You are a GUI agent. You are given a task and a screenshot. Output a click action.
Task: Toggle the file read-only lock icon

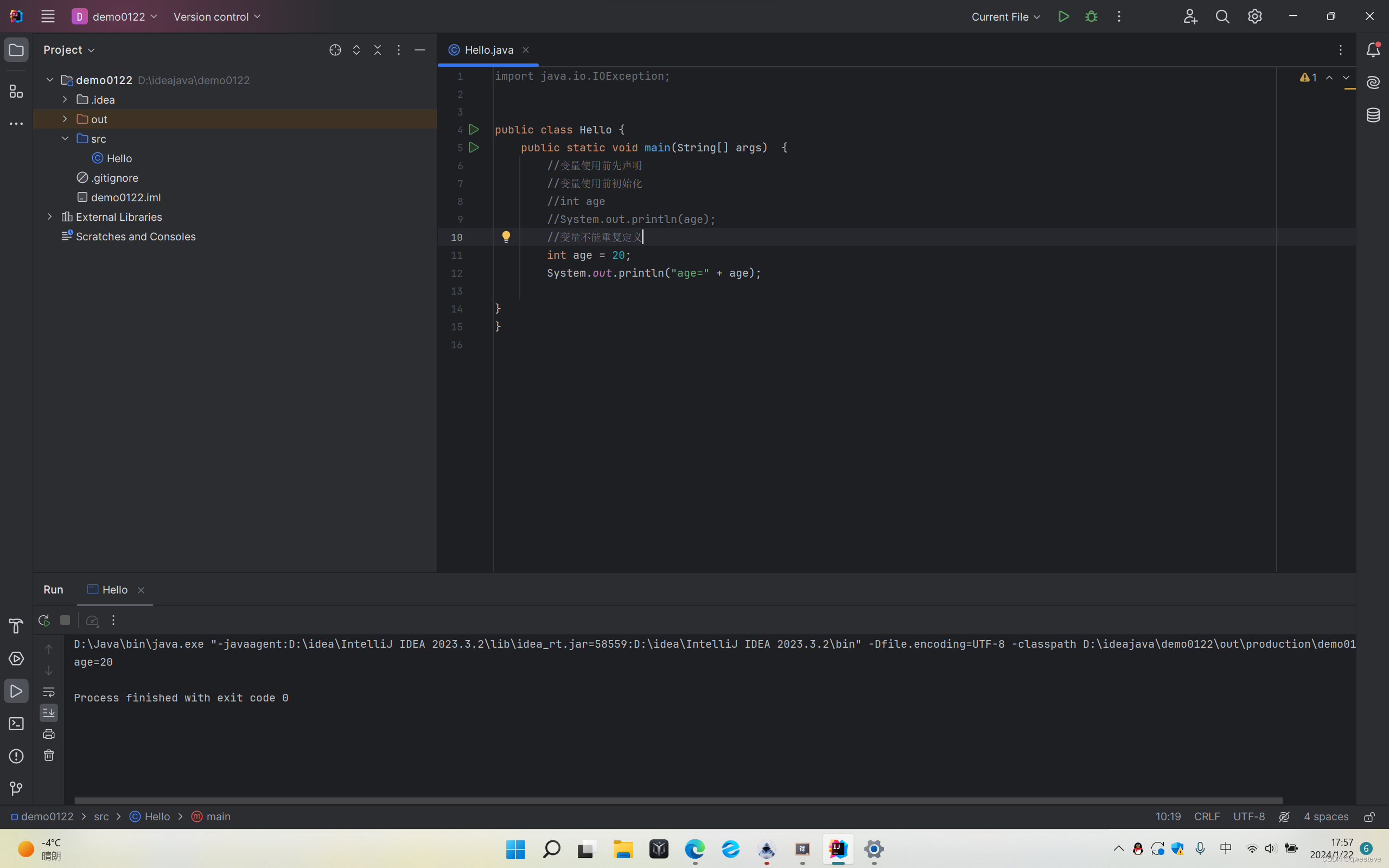click(1369, 816)
